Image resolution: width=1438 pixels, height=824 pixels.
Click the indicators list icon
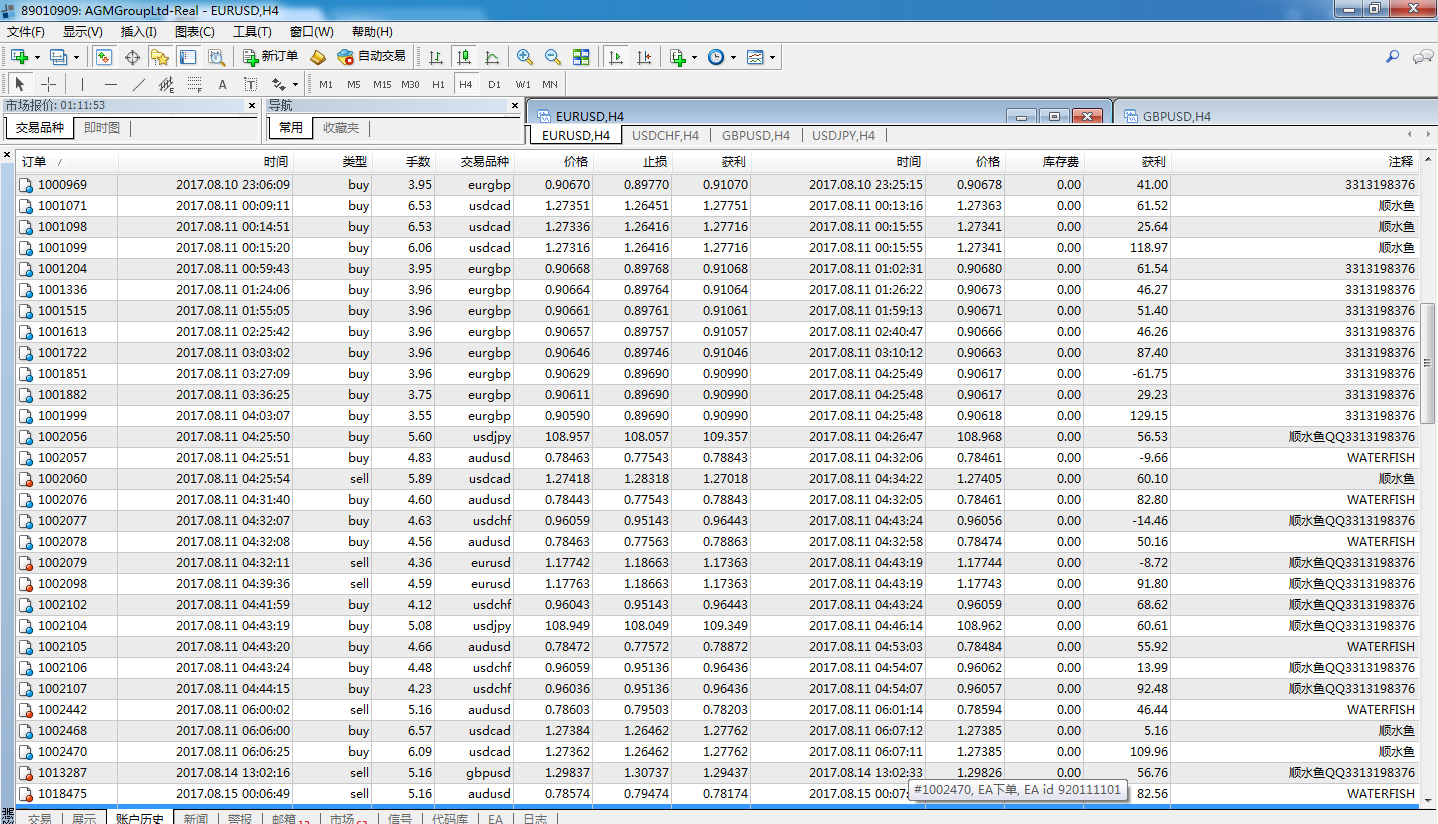tap(678, 57)
